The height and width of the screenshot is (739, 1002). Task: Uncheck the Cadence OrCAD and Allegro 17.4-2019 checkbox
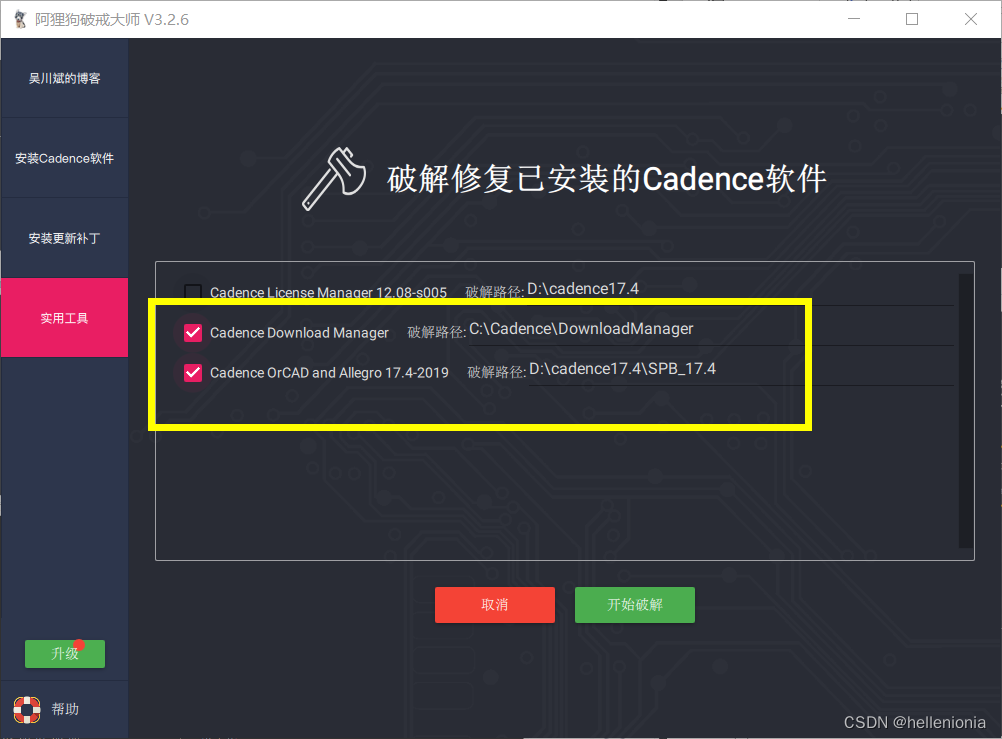click(x=192, y=372)
